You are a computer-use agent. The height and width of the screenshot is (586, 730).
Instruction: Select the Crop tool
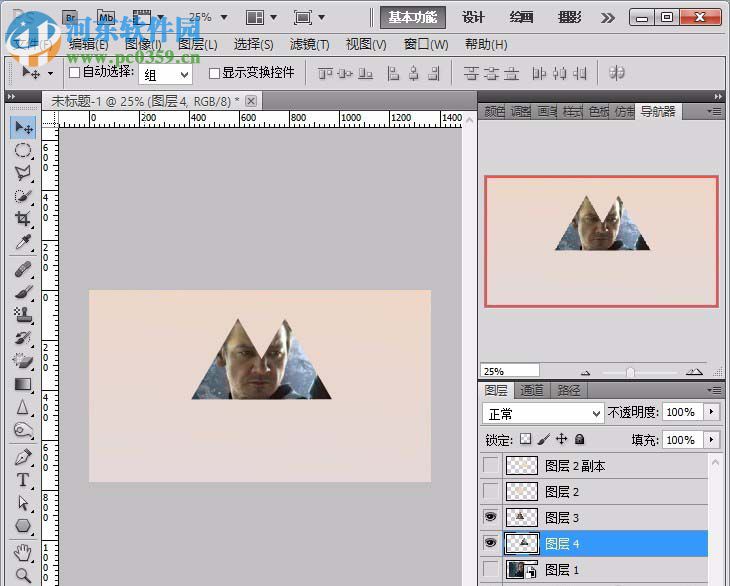tap(23, 220)
